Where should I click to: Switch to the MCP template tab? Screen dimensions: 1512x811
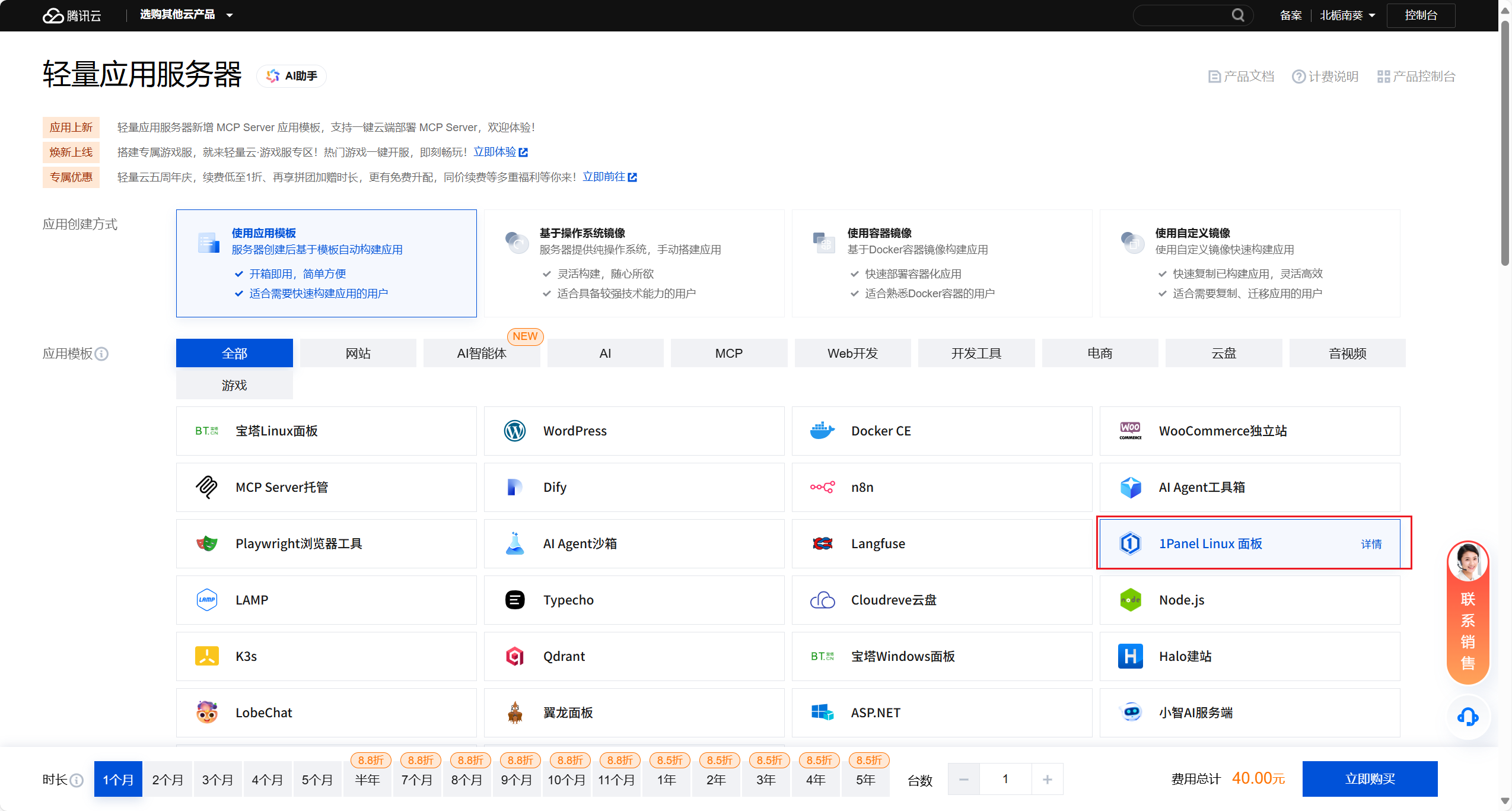click(729, 353)
